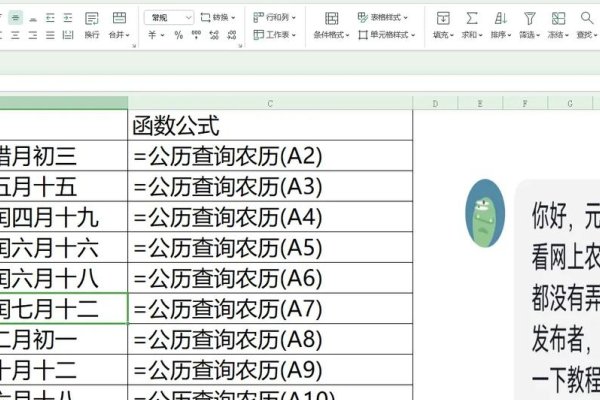
Task: Select the 函数公式 header cell
Action: (270, 125)
